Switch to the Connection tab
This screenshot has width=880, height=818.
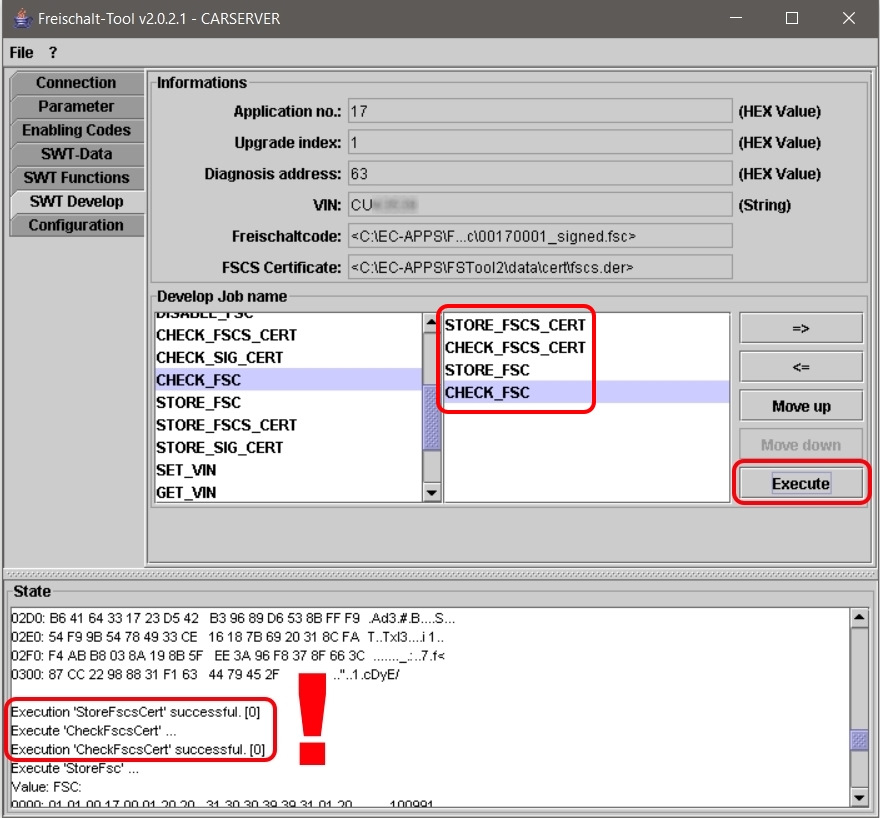pos(76,83)
